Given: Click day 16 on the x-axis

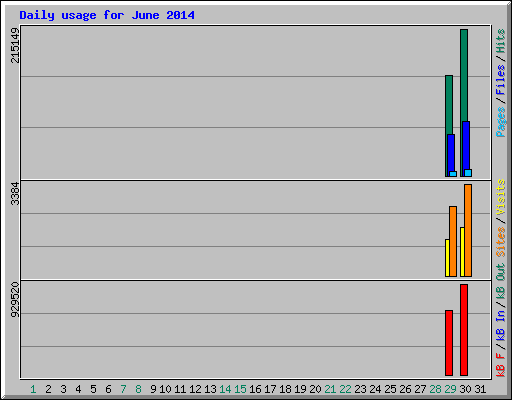Looking at the screenshot, I should pyautogui.click(x=255, y=389).
